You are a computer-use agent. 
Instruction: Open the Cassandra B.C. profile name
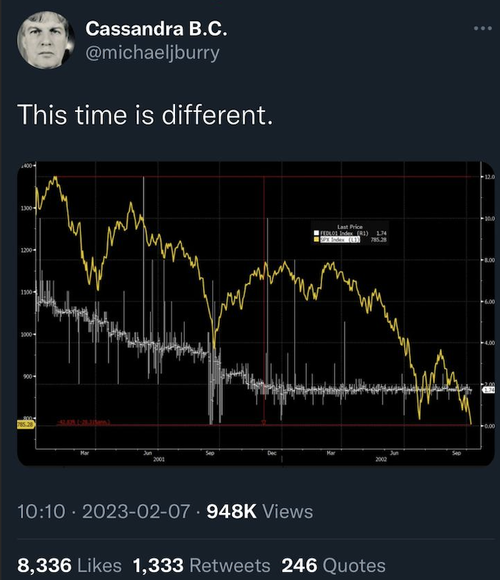point(156,28)
